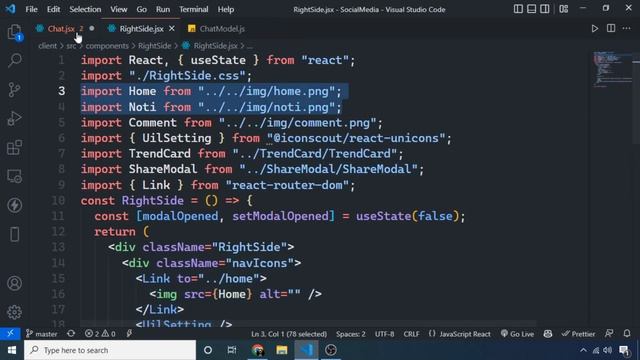
Task: Click line number 3 in gutter
Action: tap(61, 91)
